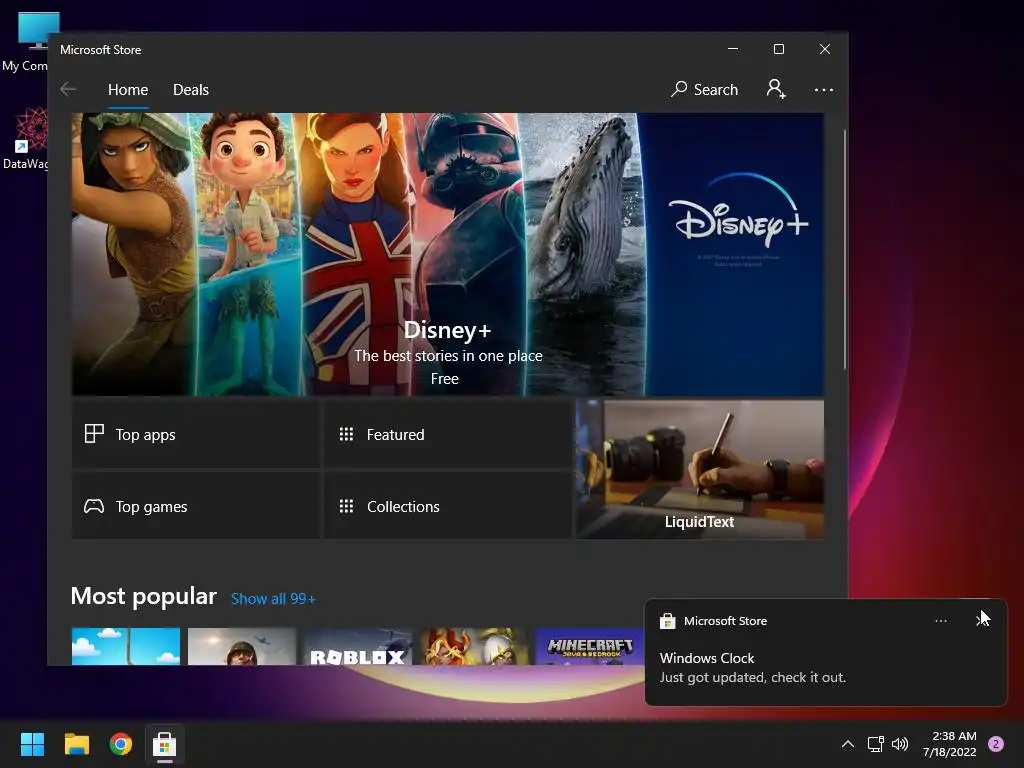This screenshot has height=768, width=1024.
Task: Click the network status tray icon
Action: (875, 744)
